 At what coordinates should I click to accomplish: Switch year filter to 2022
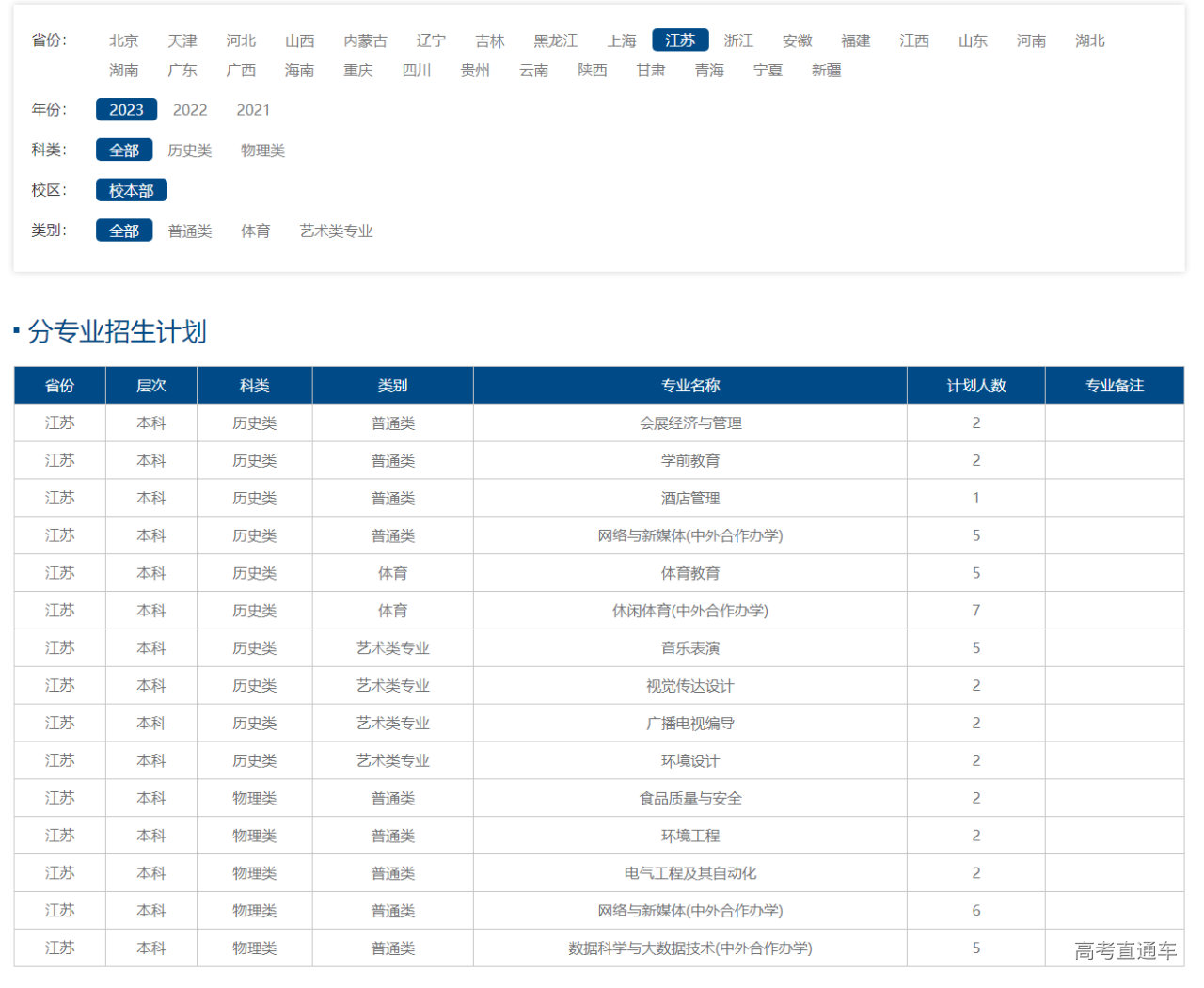click(190, 110)
